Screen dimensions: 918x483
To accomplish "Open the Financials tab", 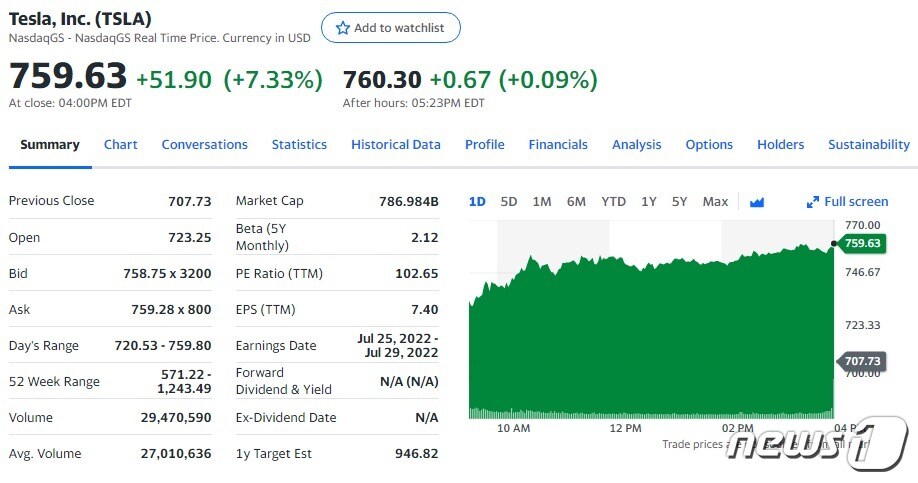I will pyautogui.click(x=558, y=145).
